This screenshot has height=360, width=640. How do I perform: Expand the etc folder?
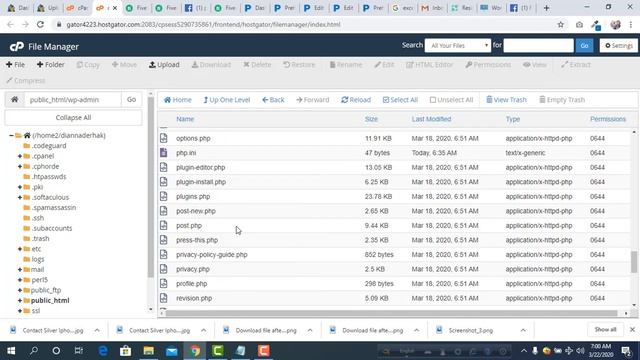pos(20,249)
